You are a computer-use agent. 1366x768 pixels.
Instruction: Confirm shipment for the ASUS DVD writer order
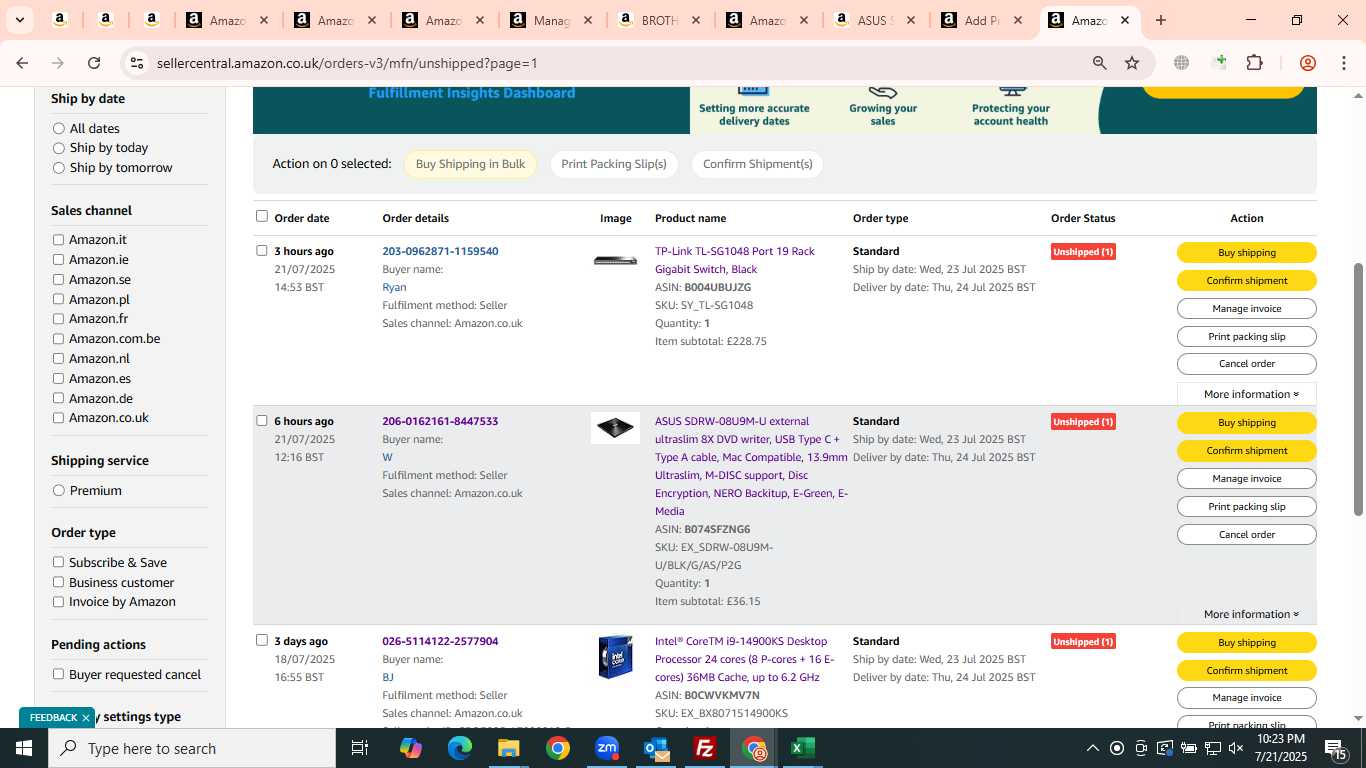1247,450
